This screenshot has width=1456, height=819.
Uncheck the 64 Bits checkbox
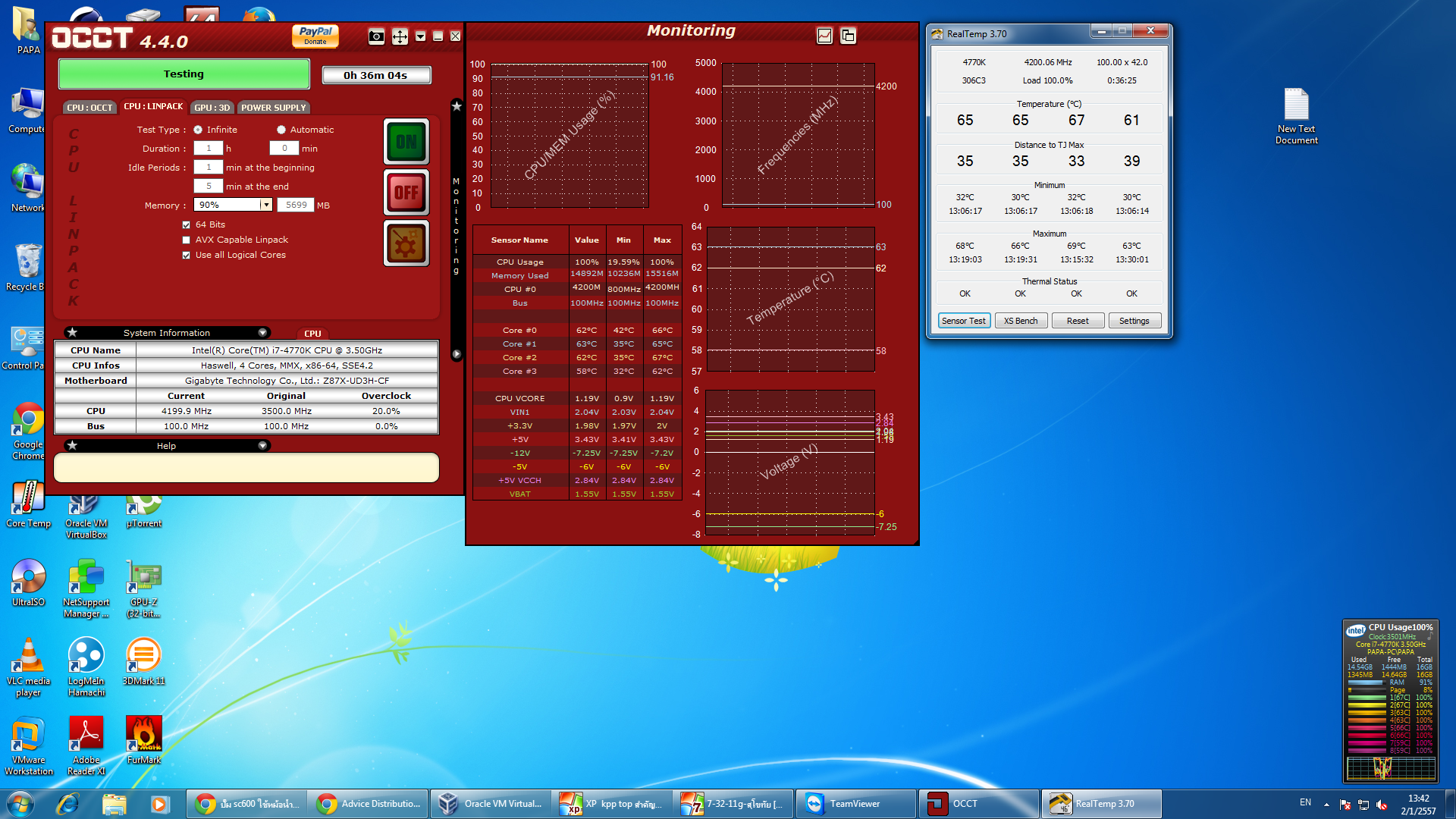[x=187, y=224]
